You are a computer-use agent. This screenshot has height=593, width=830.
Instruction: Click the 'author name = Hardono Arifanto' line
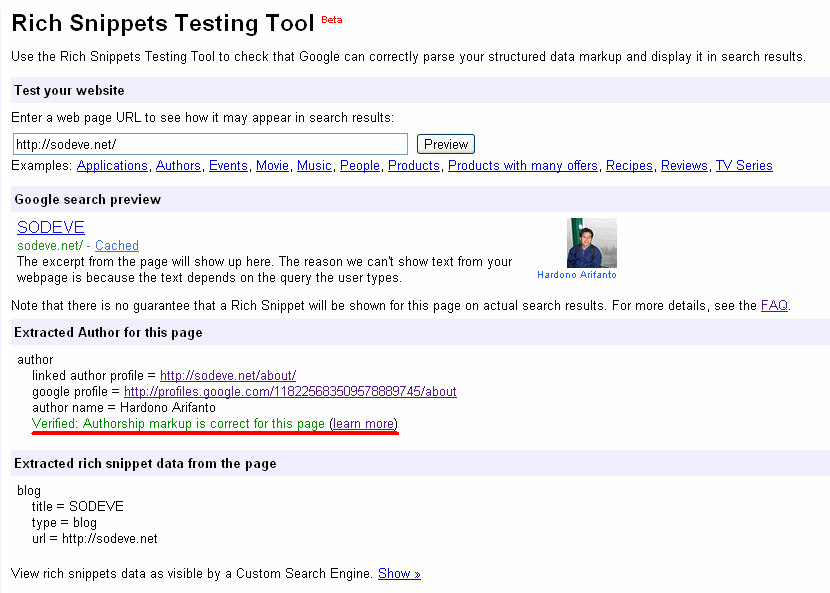click(124, 407)
